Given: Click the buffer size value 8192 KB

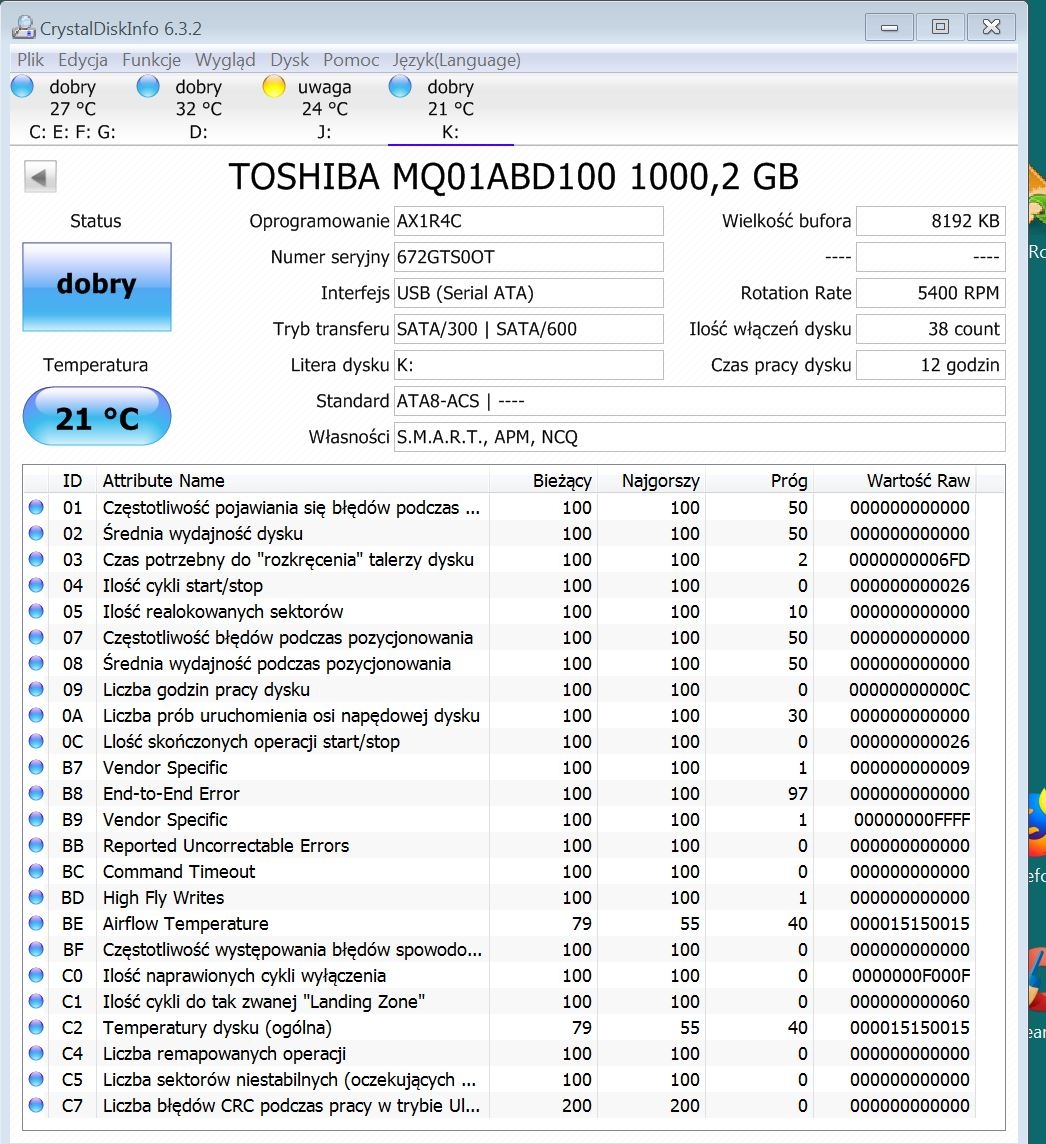Looking at the screenshot, I should (931, 221).
